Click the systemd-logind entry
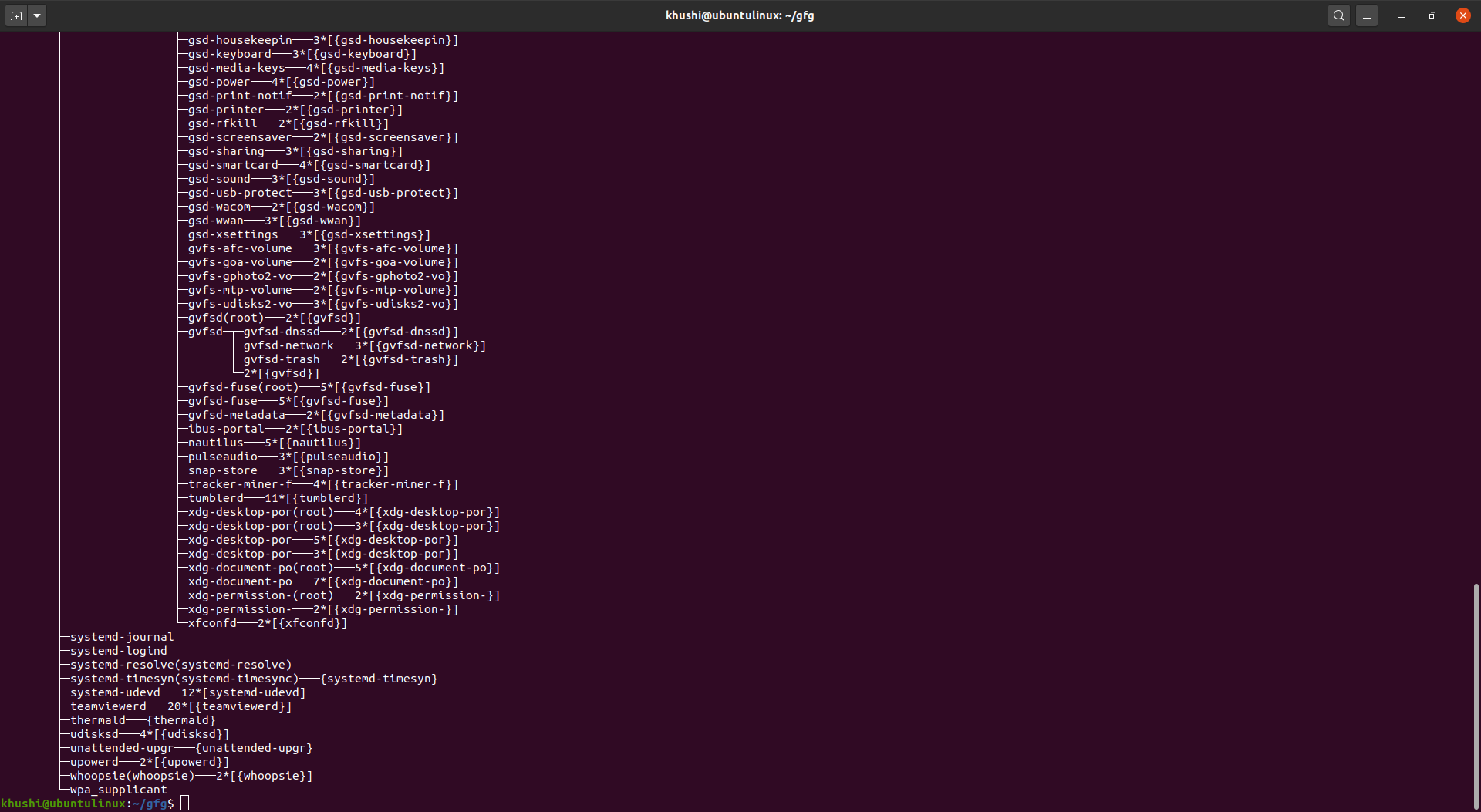The height and width of the screenshot is (812, 1481). coord(119,651)
